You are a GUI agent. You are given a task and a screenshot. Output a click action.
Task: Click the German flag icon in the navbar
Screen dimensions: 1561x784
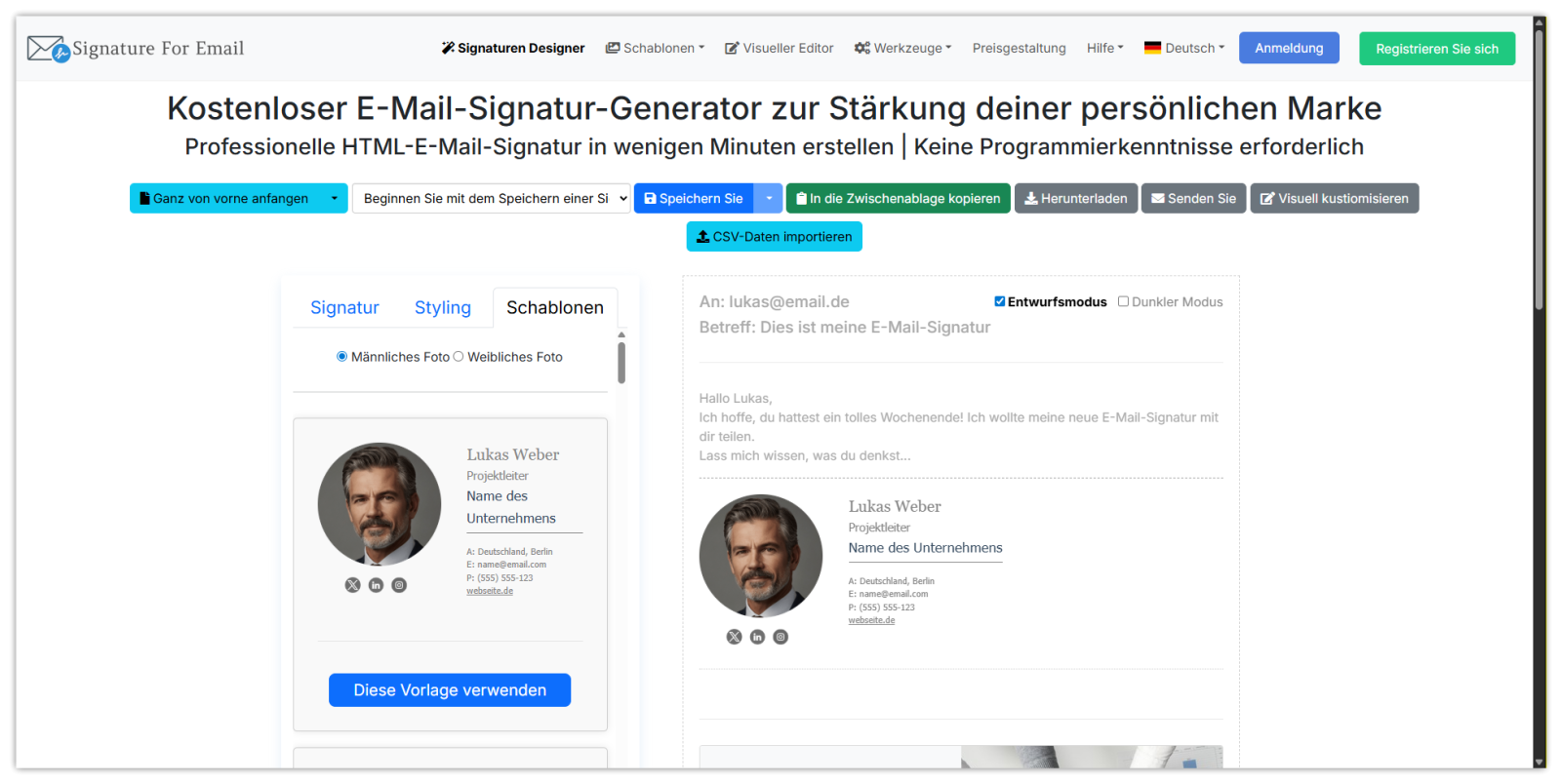coord(1153,47)
